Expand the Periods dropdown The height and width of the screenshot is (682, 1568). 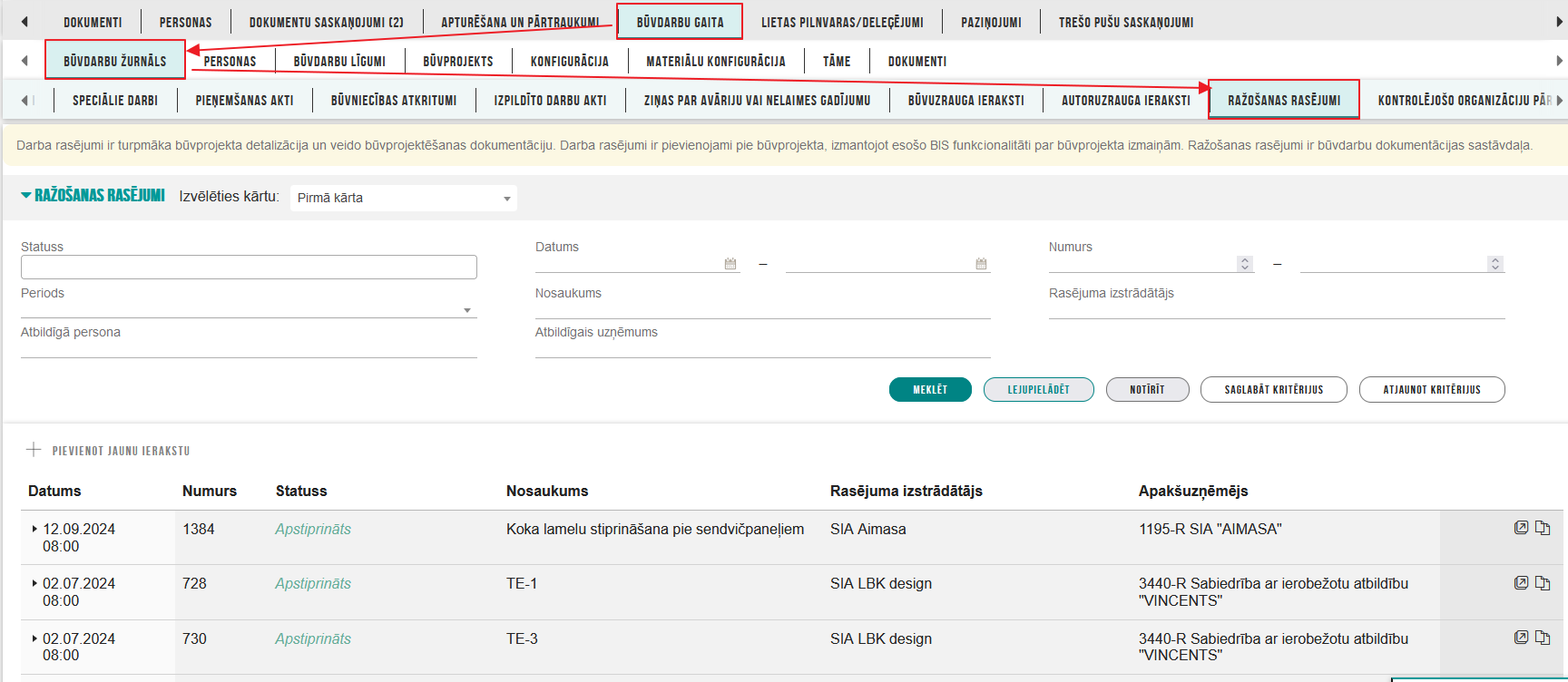[x=249, y=310]
